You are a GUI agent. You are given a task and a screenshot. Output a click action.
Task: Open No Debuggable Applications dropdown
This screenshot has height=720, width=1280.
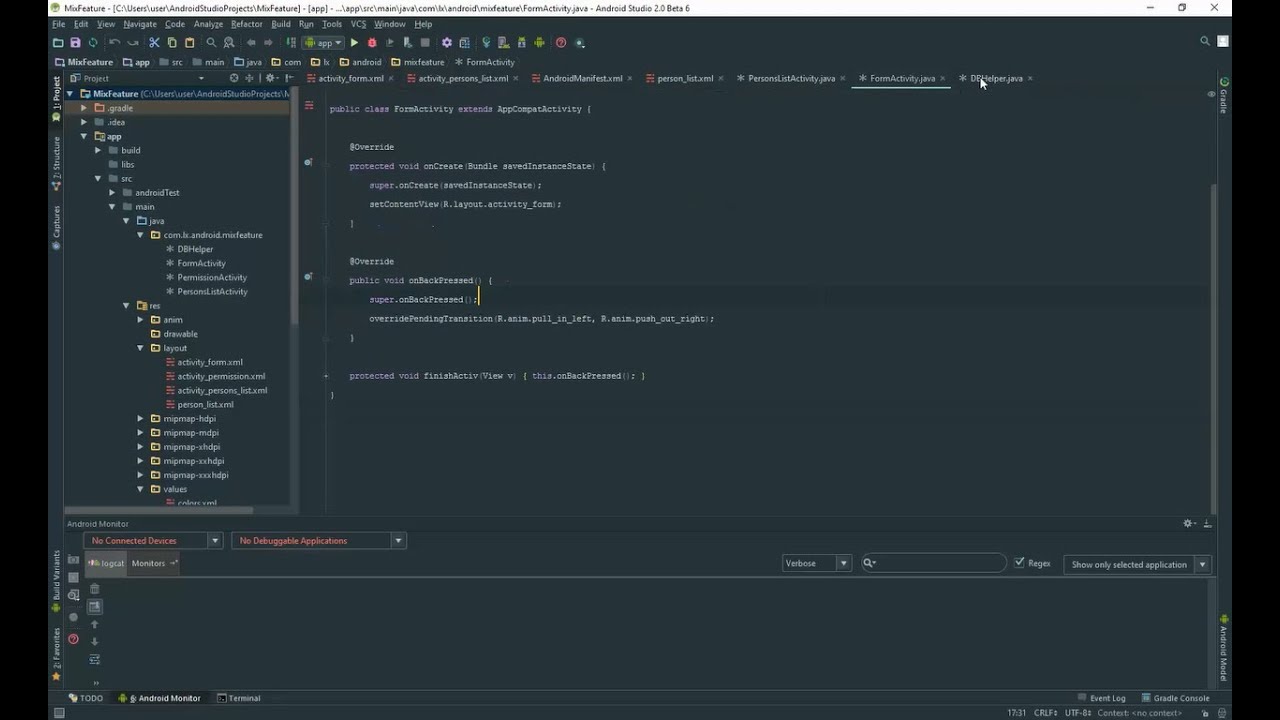[318, 541]
